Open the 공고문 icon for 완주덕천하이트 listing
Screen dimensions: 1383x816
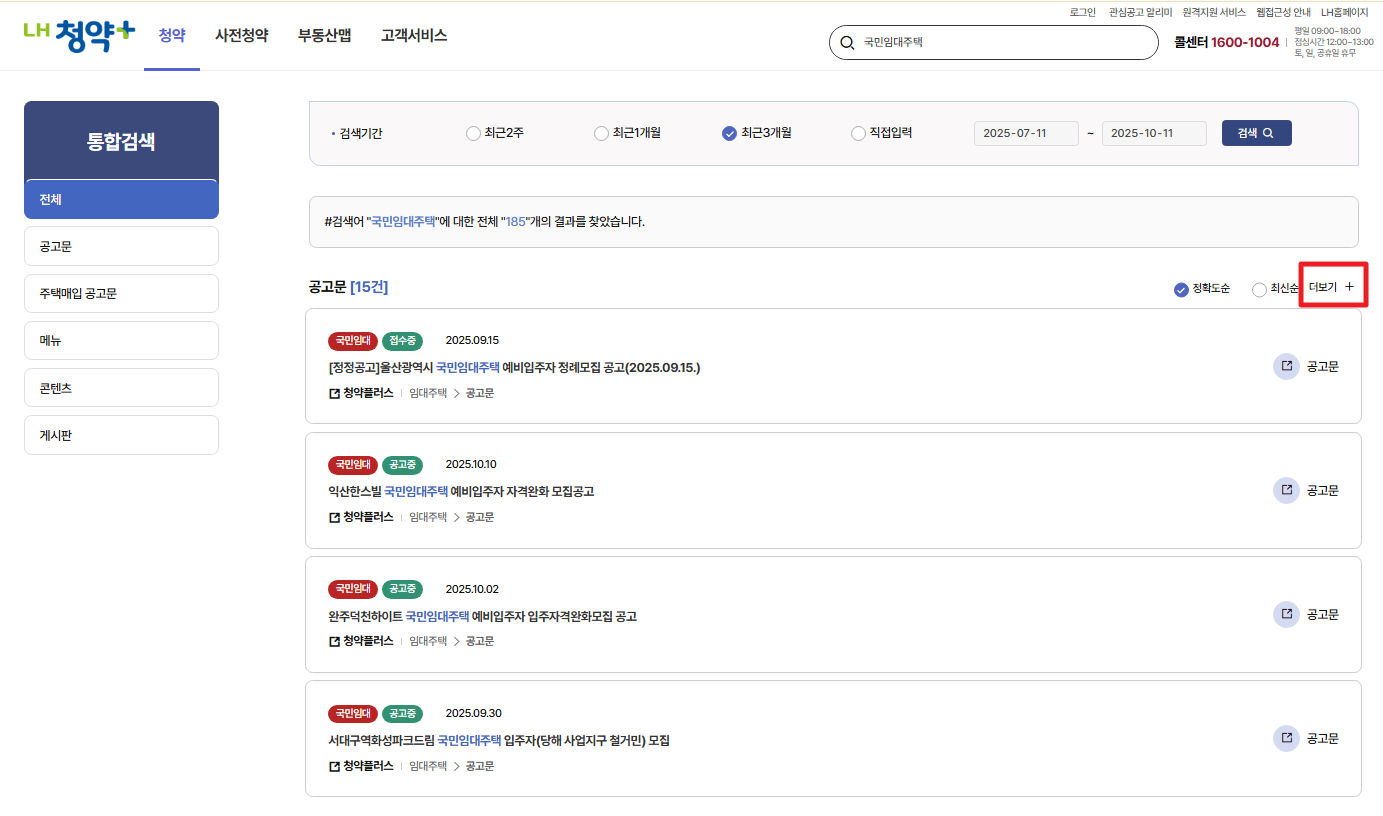1286,614
